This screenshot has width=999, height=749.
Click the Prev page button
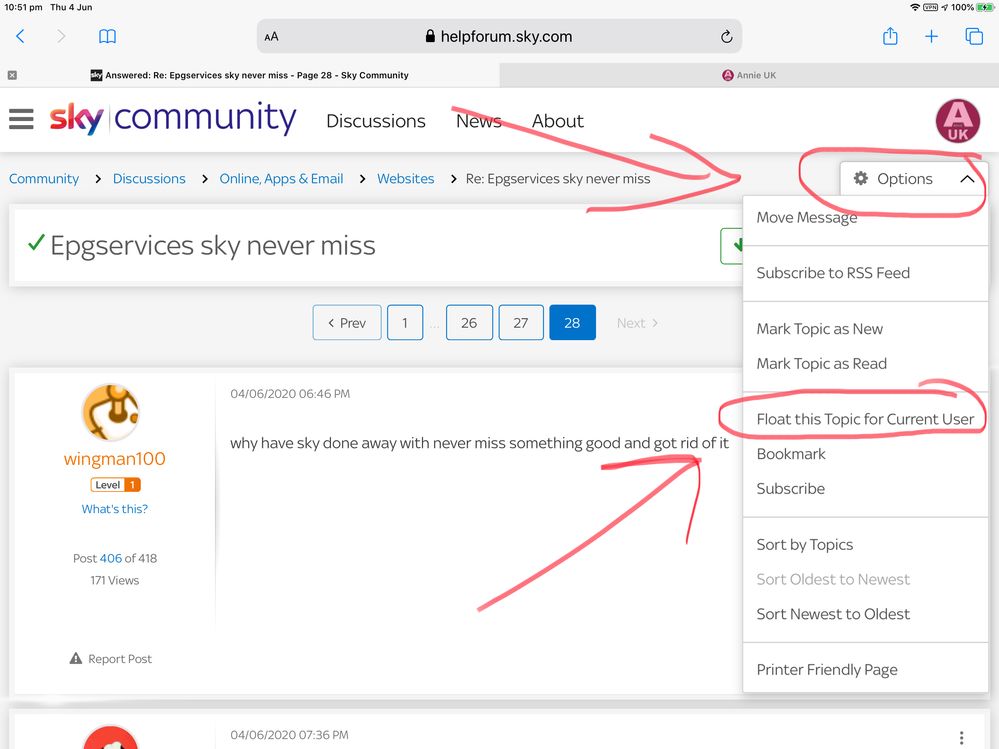pos(346,323)
